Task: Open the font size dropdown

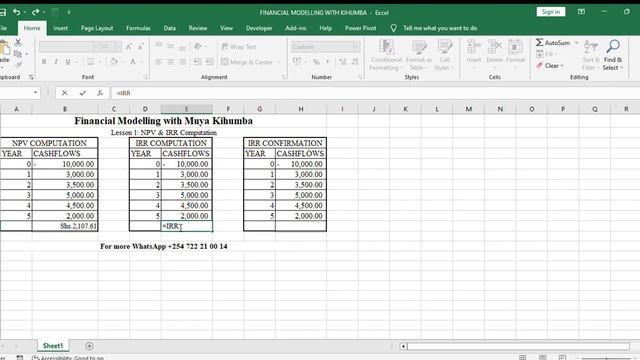Action: [x=118, y=47]
